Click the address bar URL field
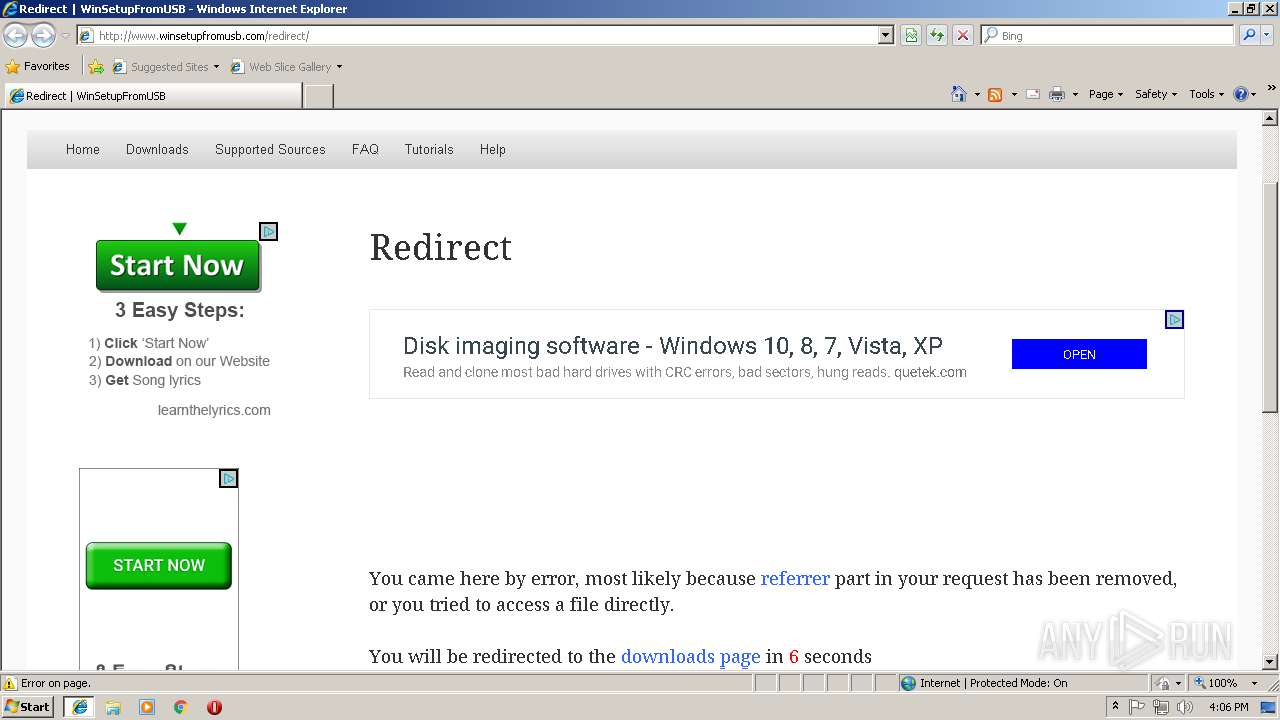This screenshot has width=1280, height=720. [x=478, y=35]
